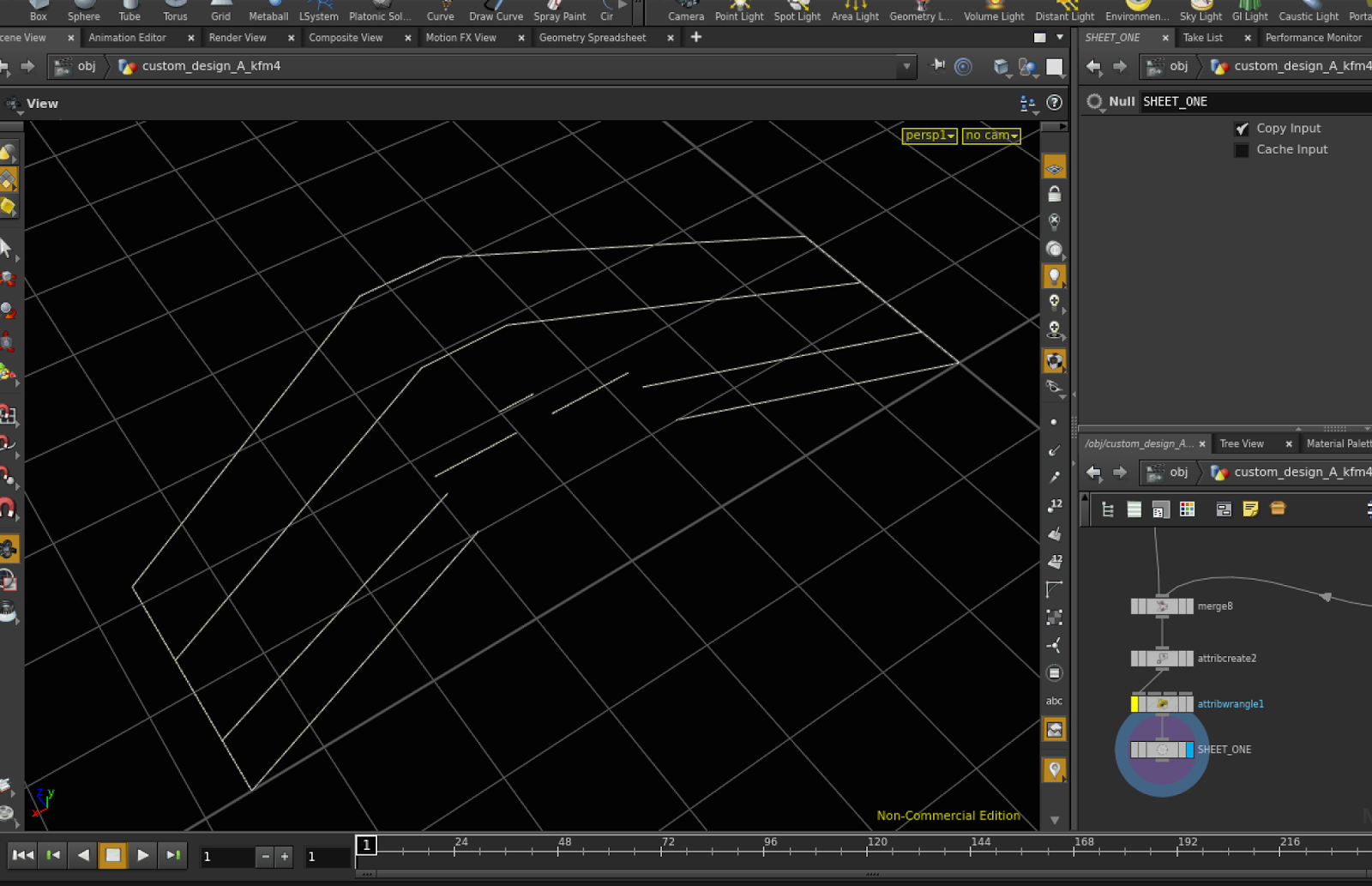Open the persp1 viewport dropdown
The image size is (1372, 886).
pyautogui.click(x=929, y=136)
